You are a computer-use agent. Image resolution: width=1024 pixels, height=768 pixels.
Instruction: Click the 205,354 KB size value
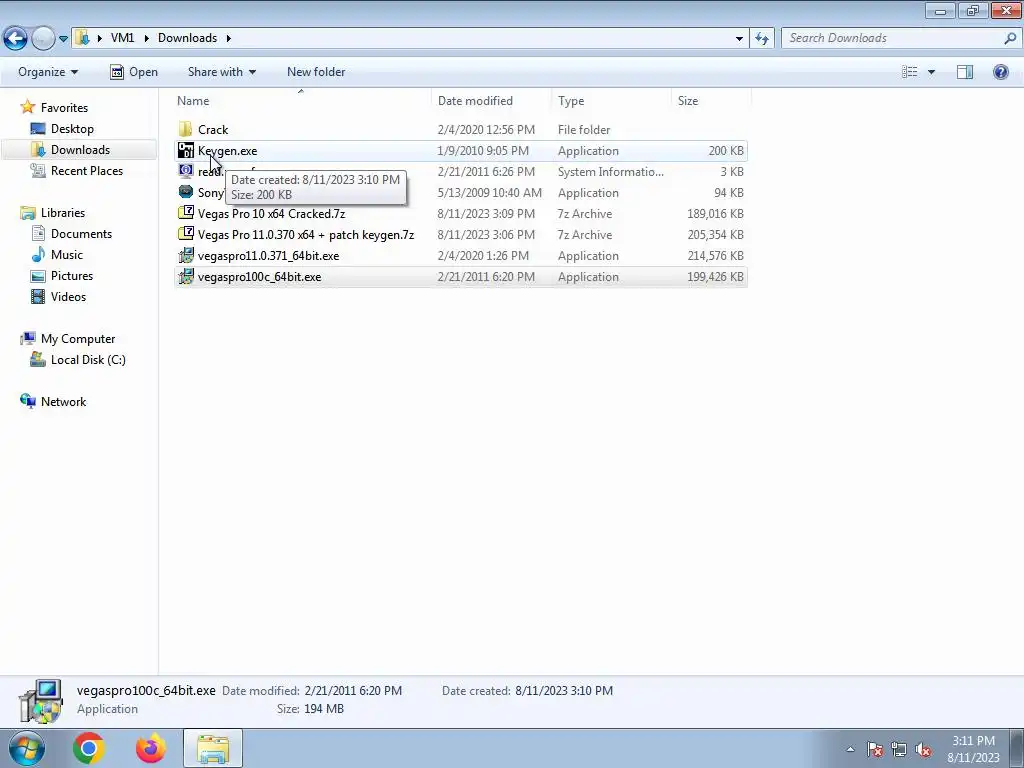pyautogui.click(x=715, y=234)
